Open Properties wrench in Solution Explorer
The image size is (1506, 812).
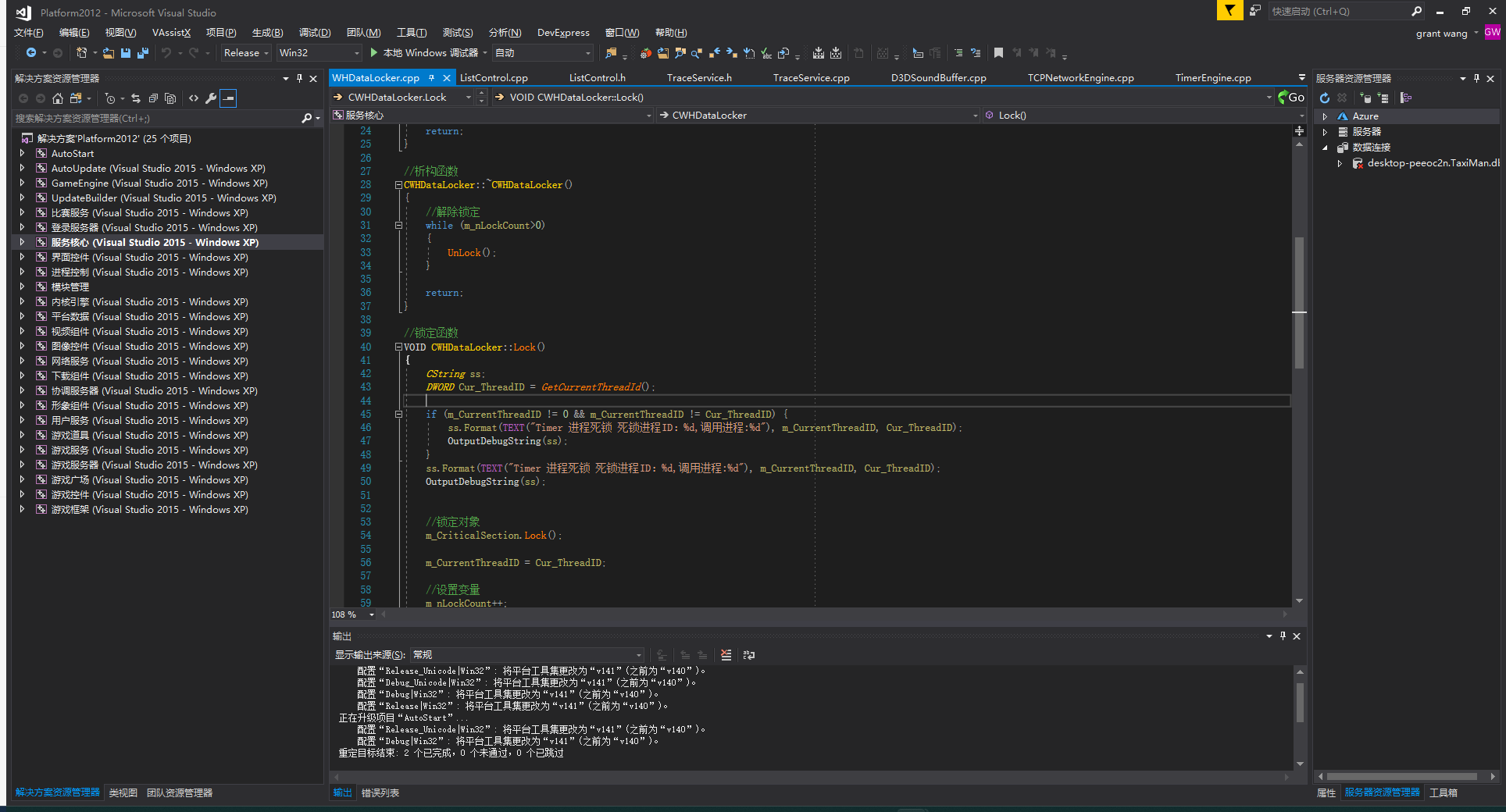[211, 98]
